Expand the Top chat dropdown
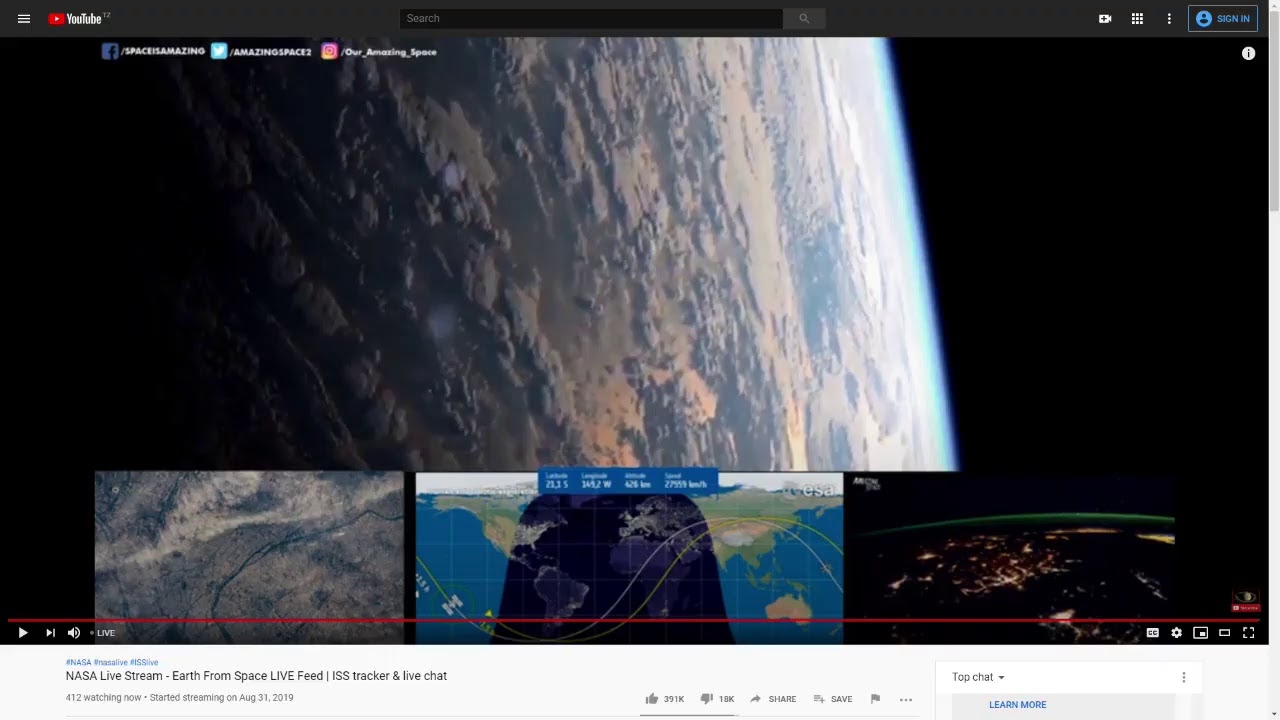The height and width of the screenshot is (720, 1280). coord(978,677)
